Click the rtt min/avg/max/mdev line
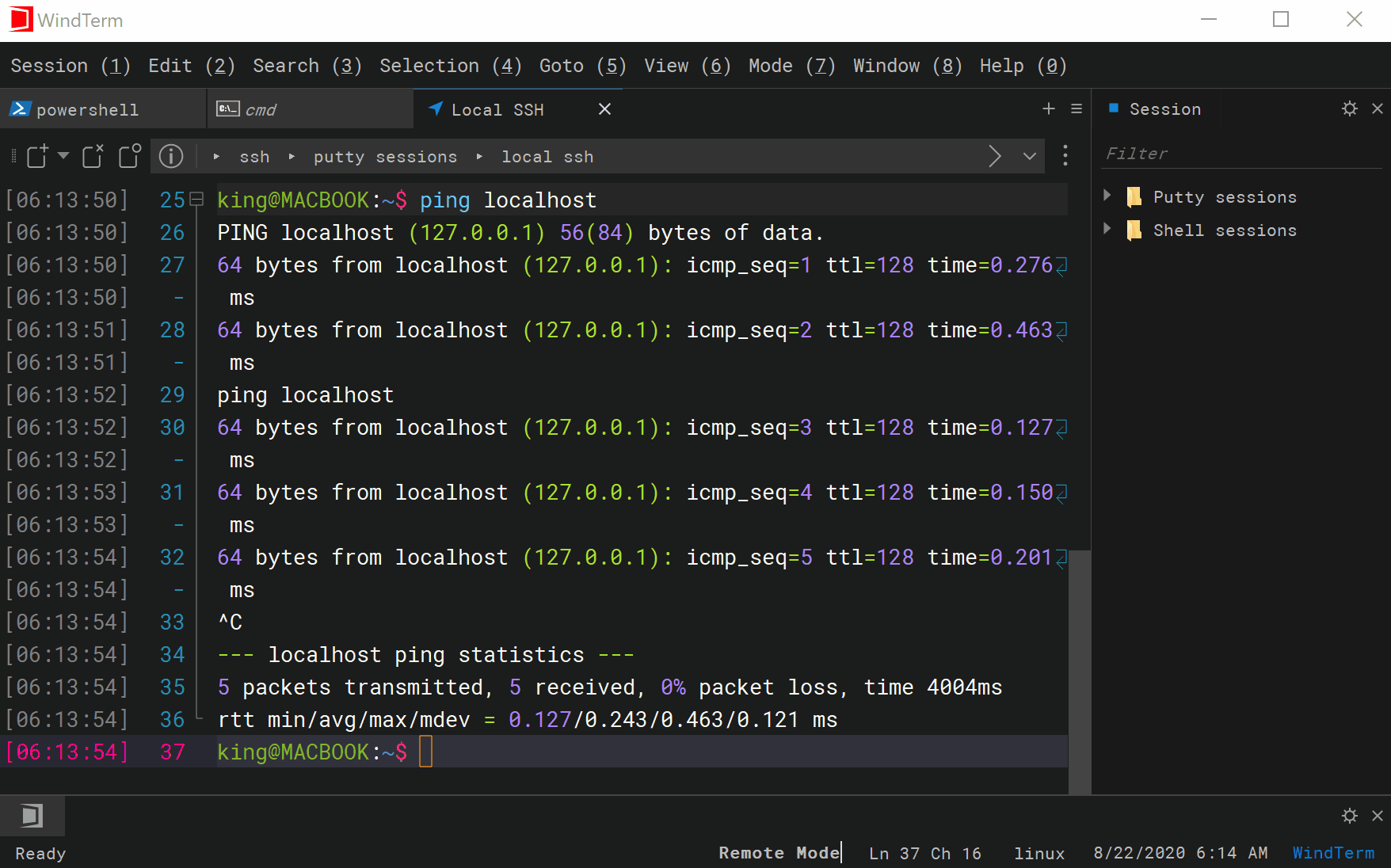Image resolution: width=1391 pixels, height=868 pixels. (x=528, y=720)
